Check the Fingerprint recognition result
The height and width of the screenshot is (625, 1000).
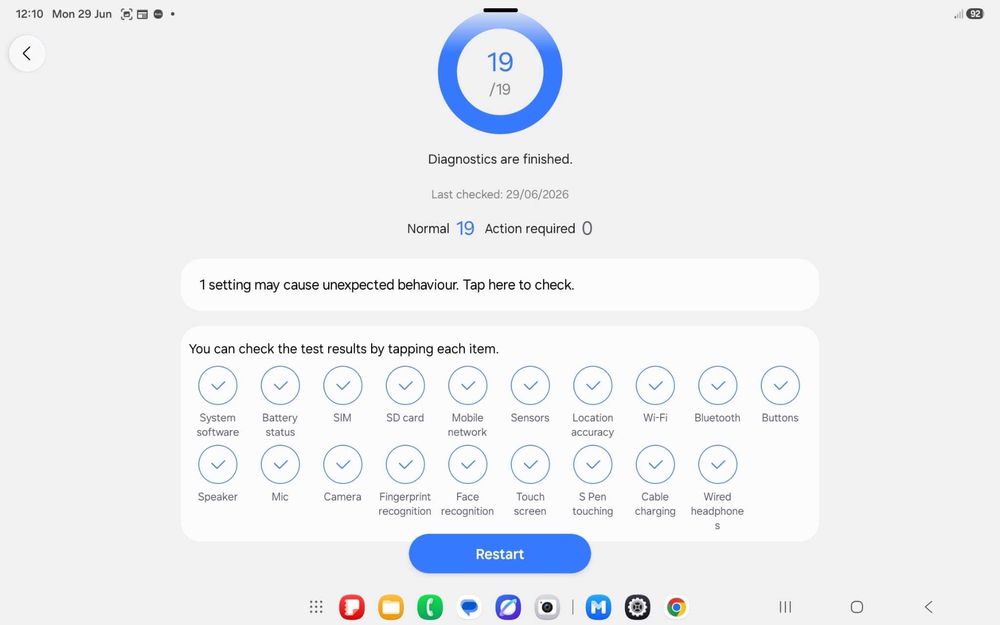click(405, 464)
